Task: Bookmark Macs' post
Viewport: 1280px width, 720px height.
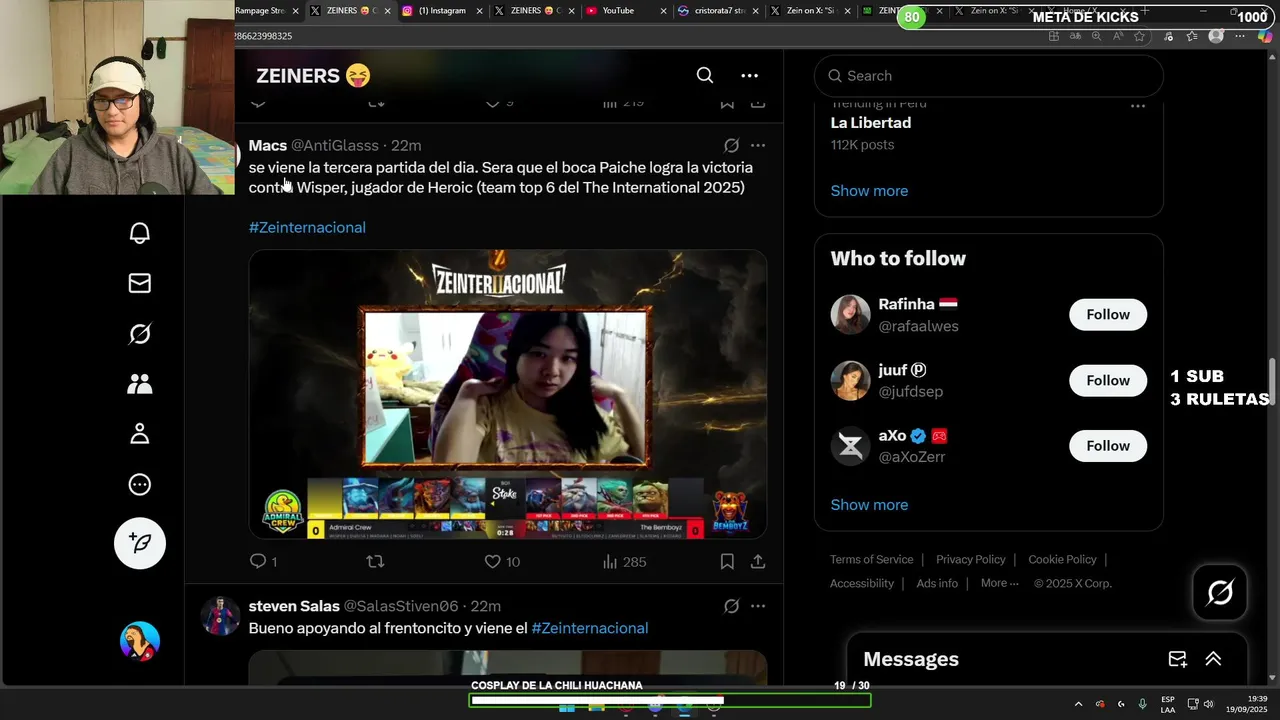Action: tap(727, 562)
